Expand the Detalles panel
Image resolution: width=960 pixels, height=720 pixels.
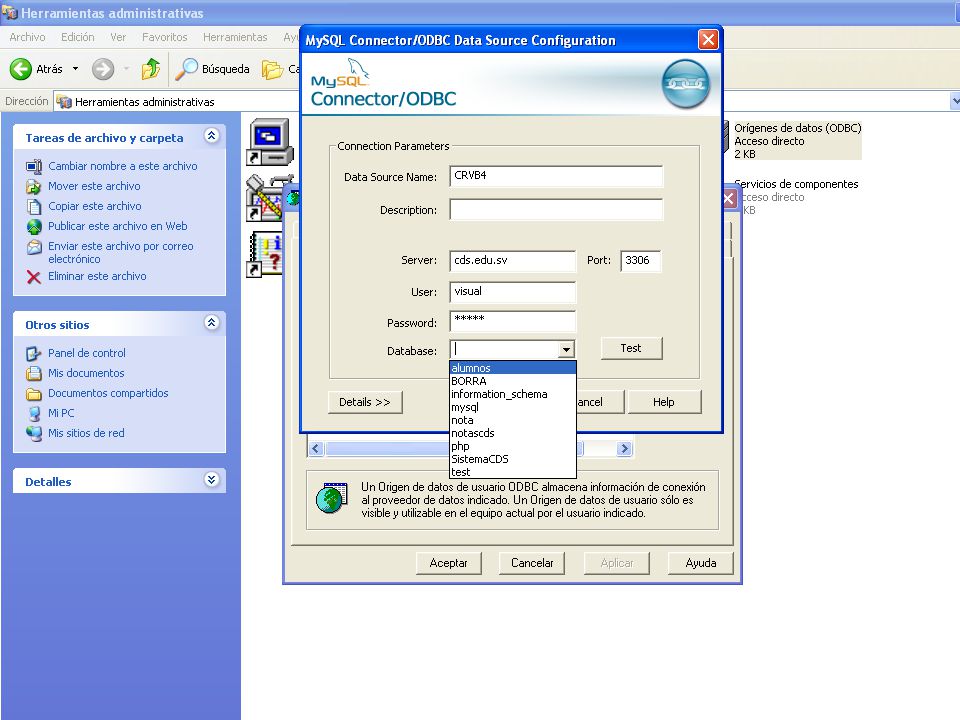pos(211,479)
